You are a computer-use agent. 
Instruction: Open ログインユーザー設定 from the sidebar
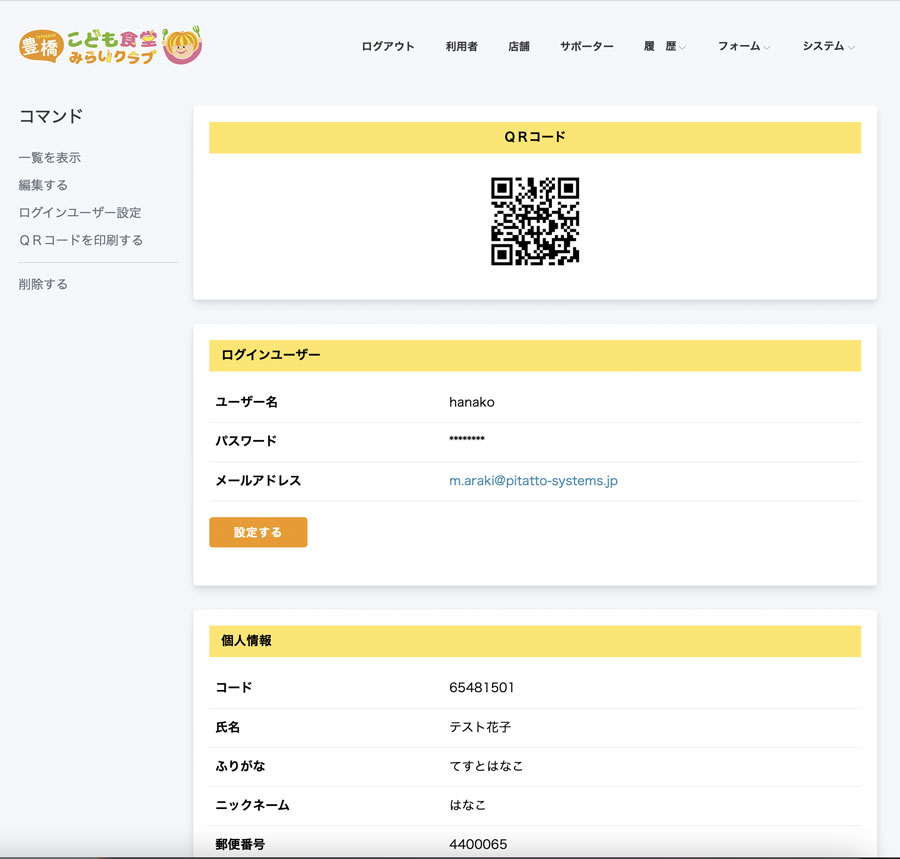(80, 213)
